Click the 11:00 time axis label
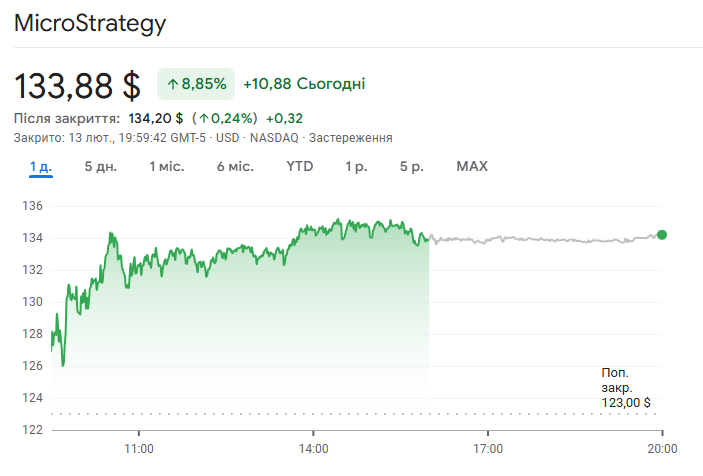 [138, 448]
